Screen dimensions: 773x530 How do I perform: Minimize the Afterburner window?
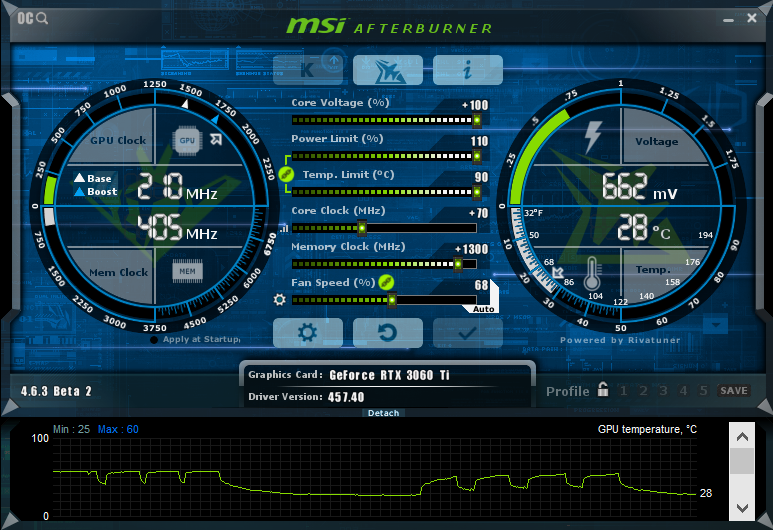(x=728, y=20)
